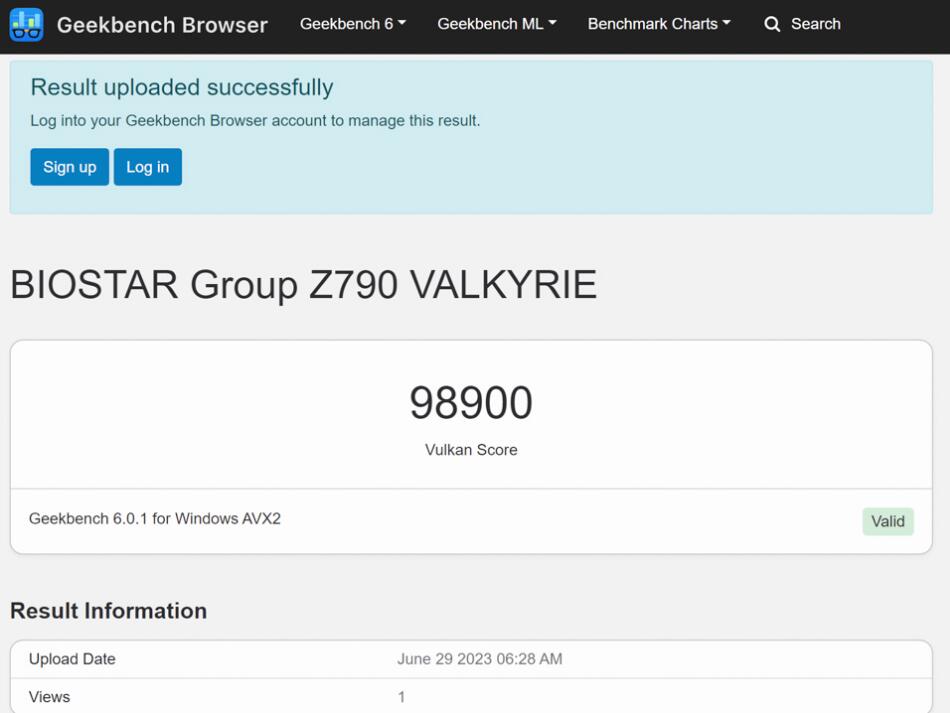Screen dimensions: 950x713
Task: Click the Views row label
Action: 50,697
